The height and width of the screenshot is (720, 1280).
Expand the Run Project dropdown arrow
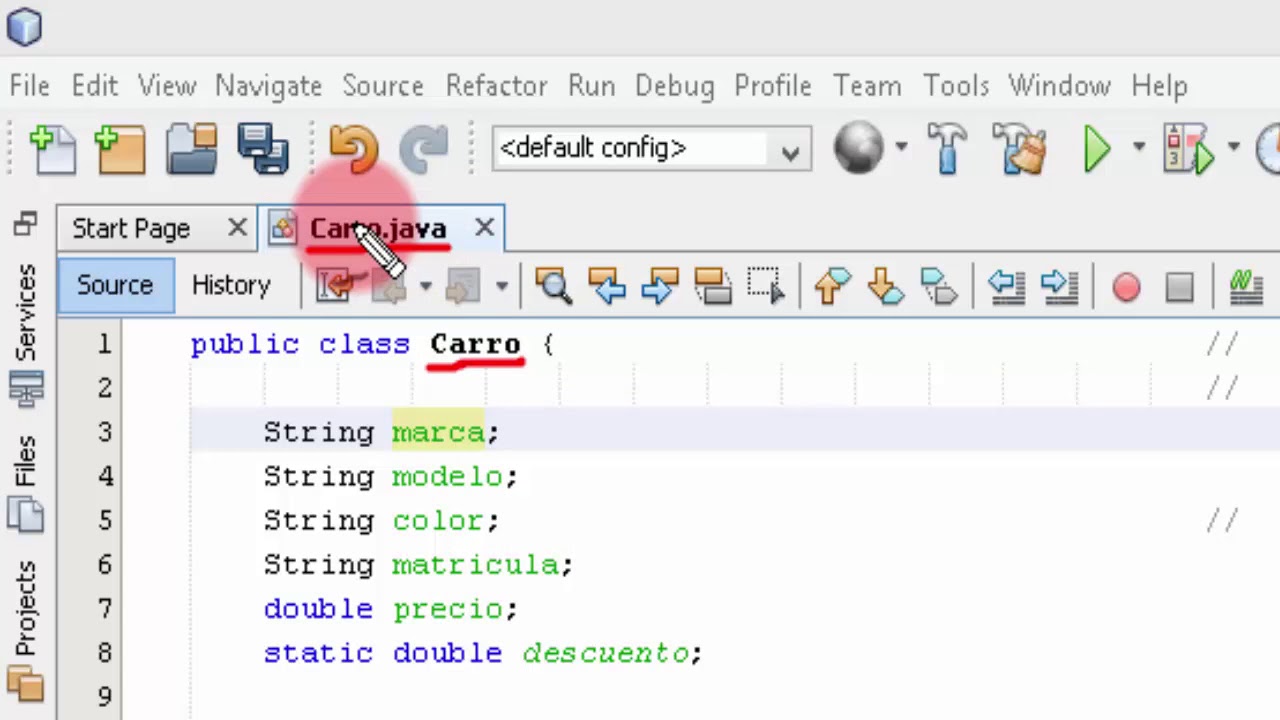coord(1138,148)
